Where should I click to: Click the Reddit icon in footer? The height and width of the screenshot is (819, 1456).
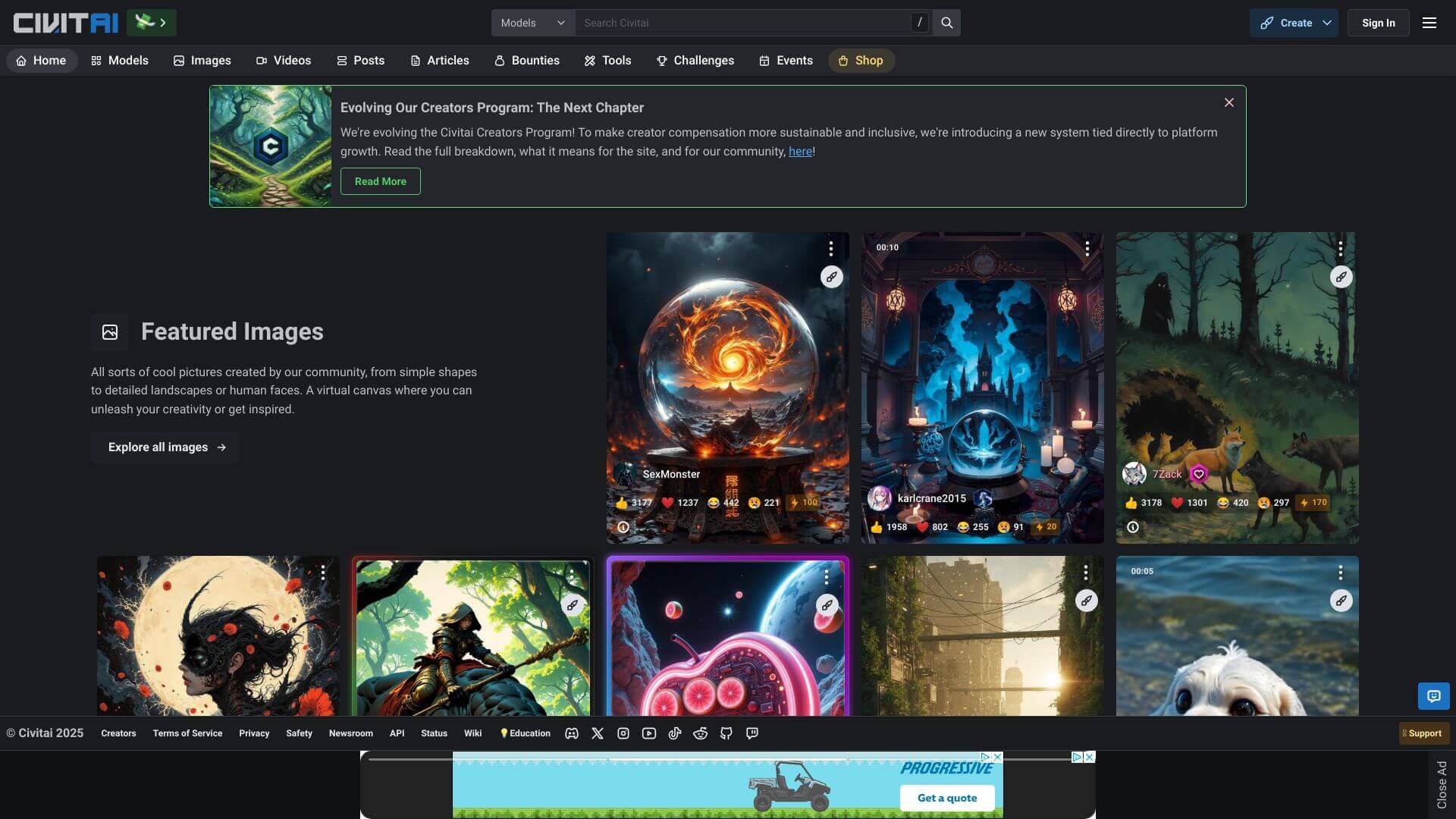point(700,733)
